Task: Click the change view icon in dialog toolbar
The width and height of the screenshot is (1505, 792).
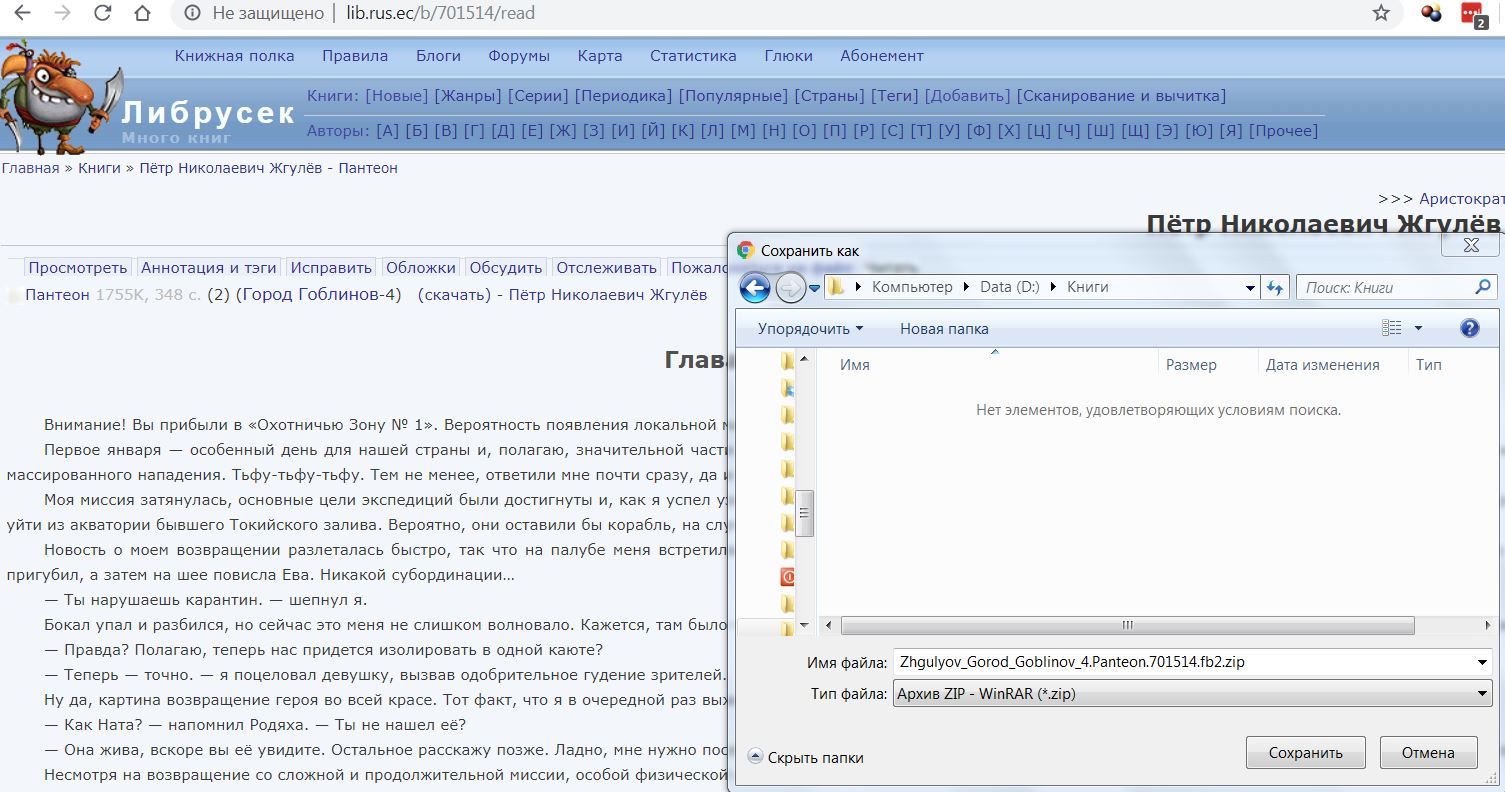Action: 1391,328
